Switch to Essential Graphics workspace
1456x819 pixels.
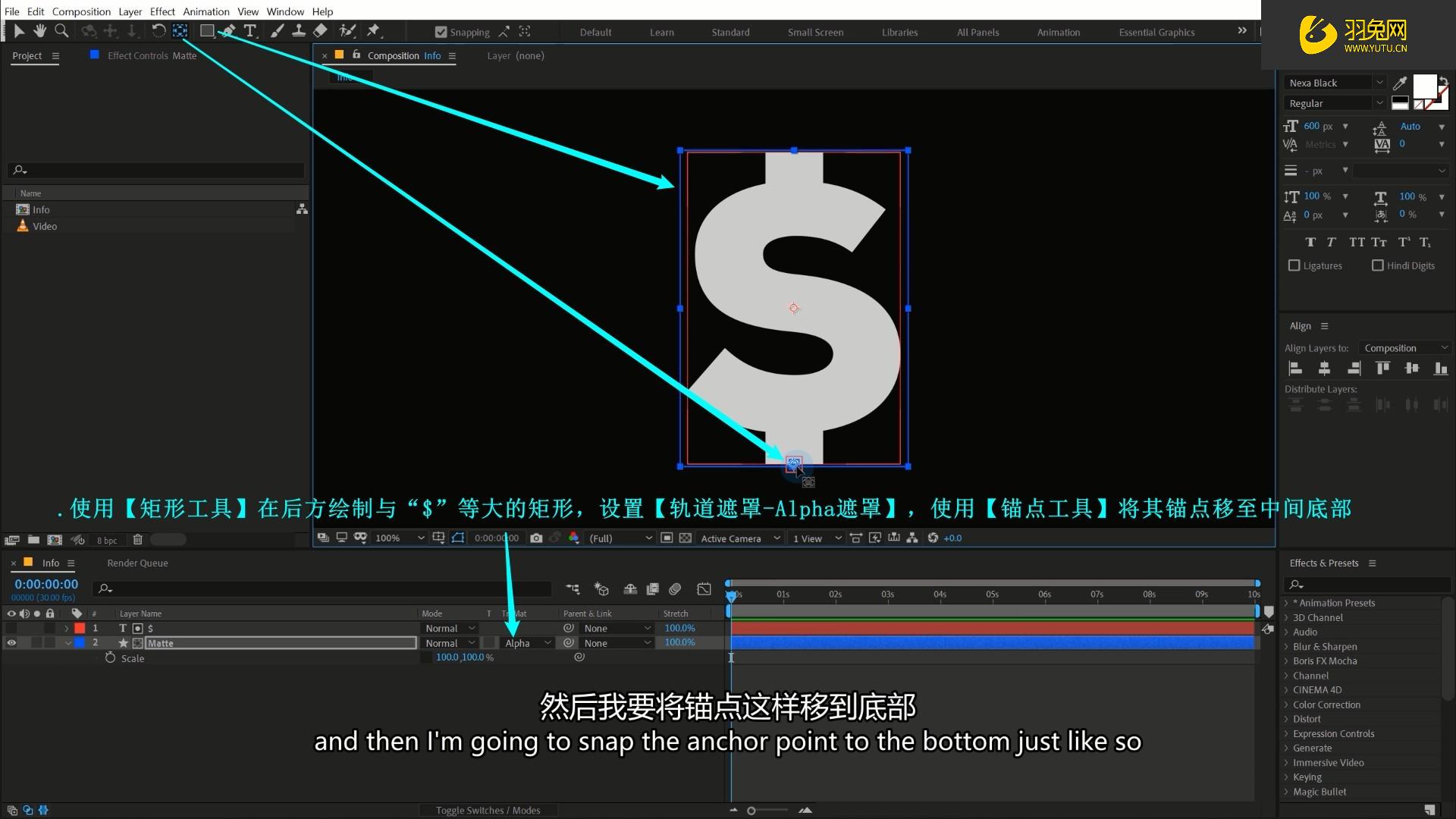click(x=1156, y=32)
